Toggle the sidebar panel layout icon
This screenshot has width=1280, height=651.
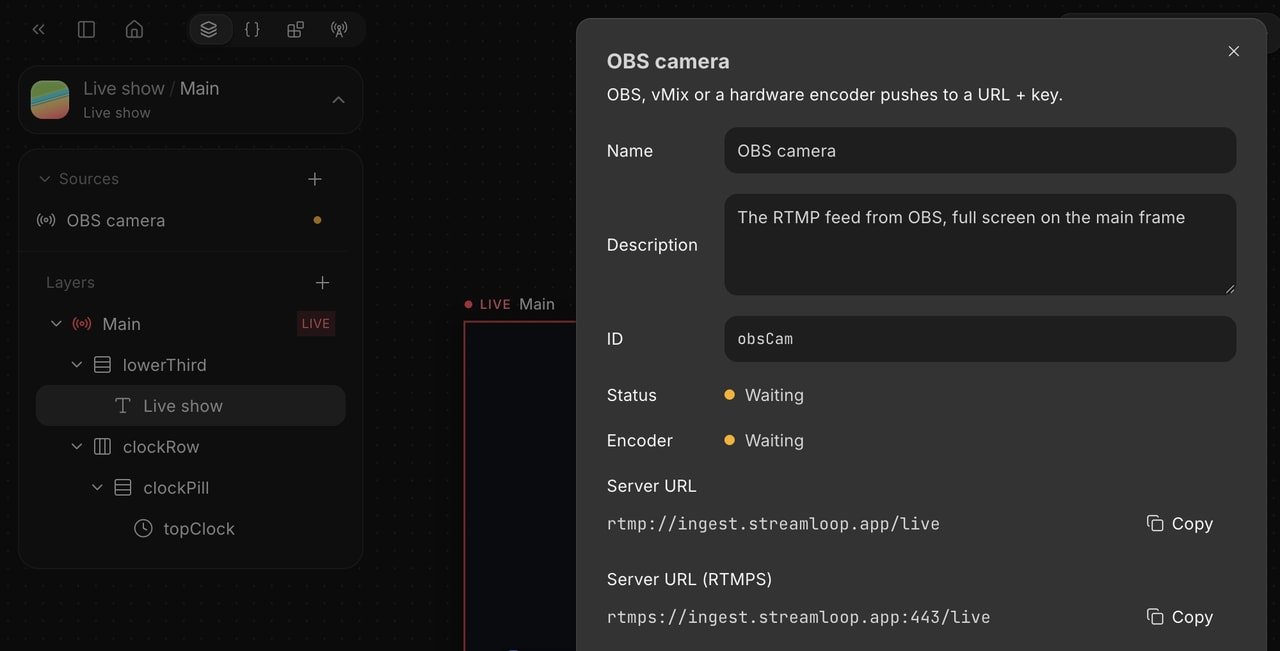86,29
